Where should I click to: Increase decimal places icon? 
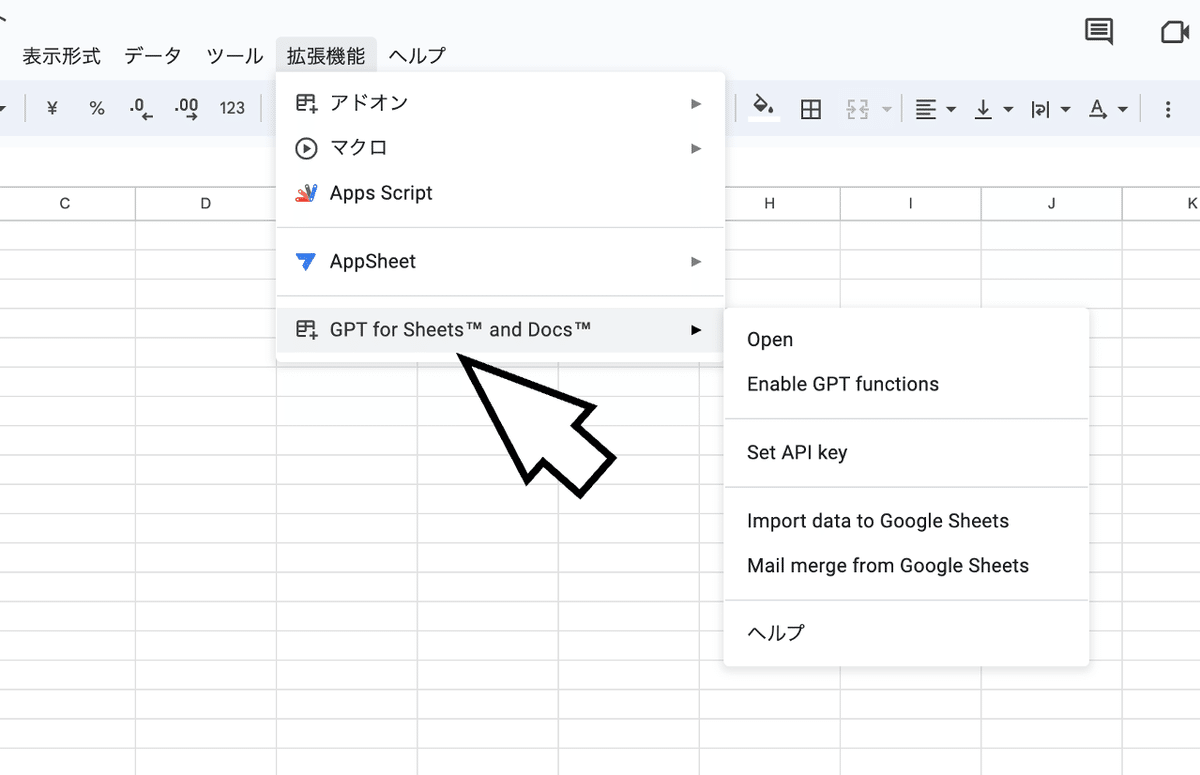(186, 108)
